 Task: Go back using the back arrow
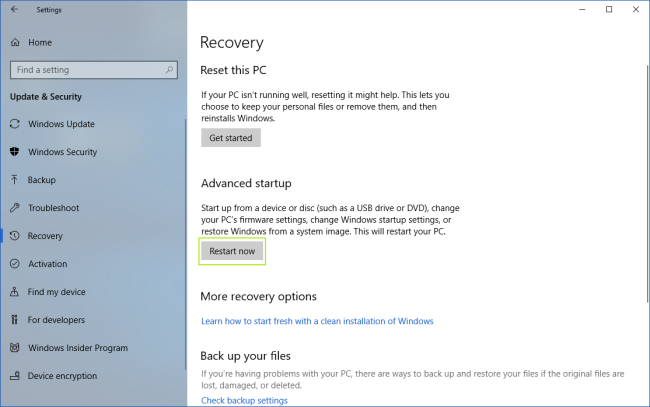(14, 9)
